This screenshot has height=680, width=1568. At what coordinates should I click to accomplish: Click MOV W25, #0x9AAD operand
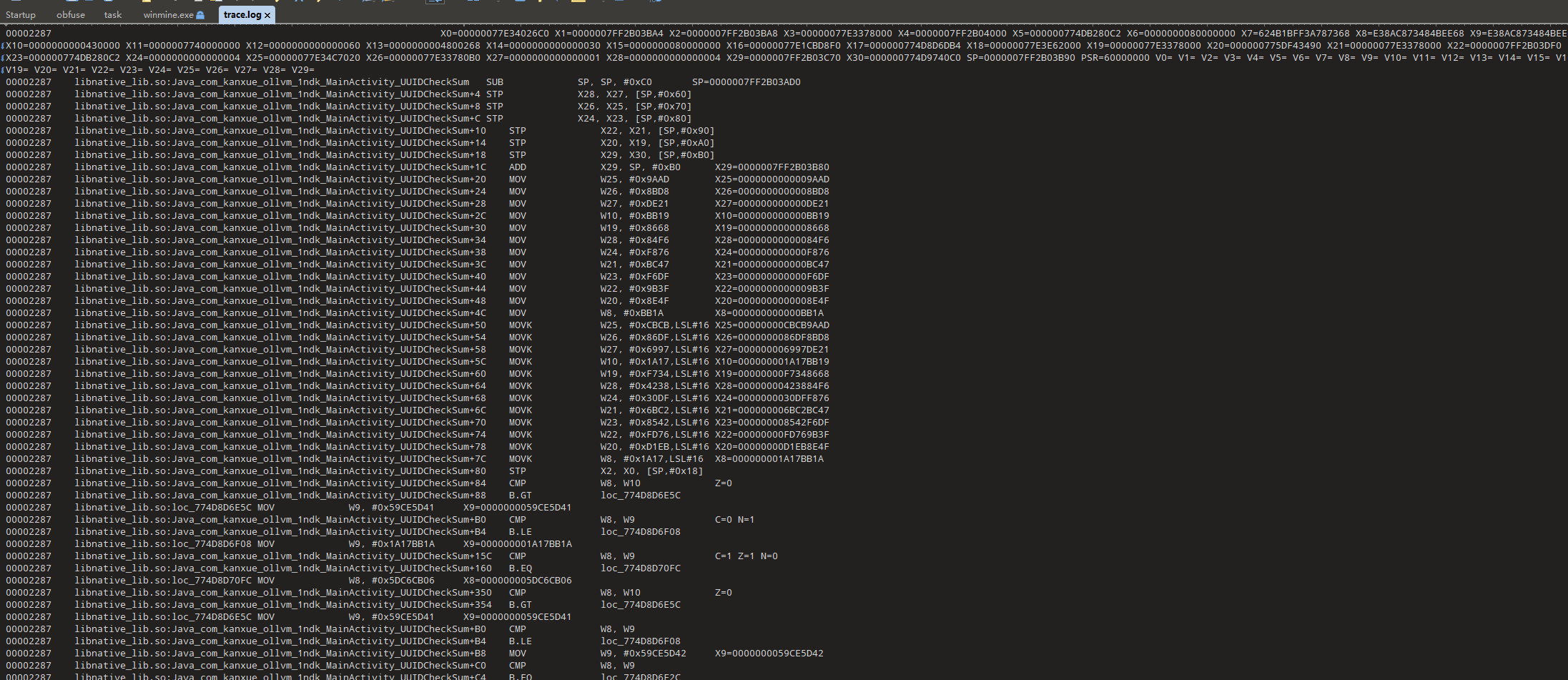(x=635, y=179)
